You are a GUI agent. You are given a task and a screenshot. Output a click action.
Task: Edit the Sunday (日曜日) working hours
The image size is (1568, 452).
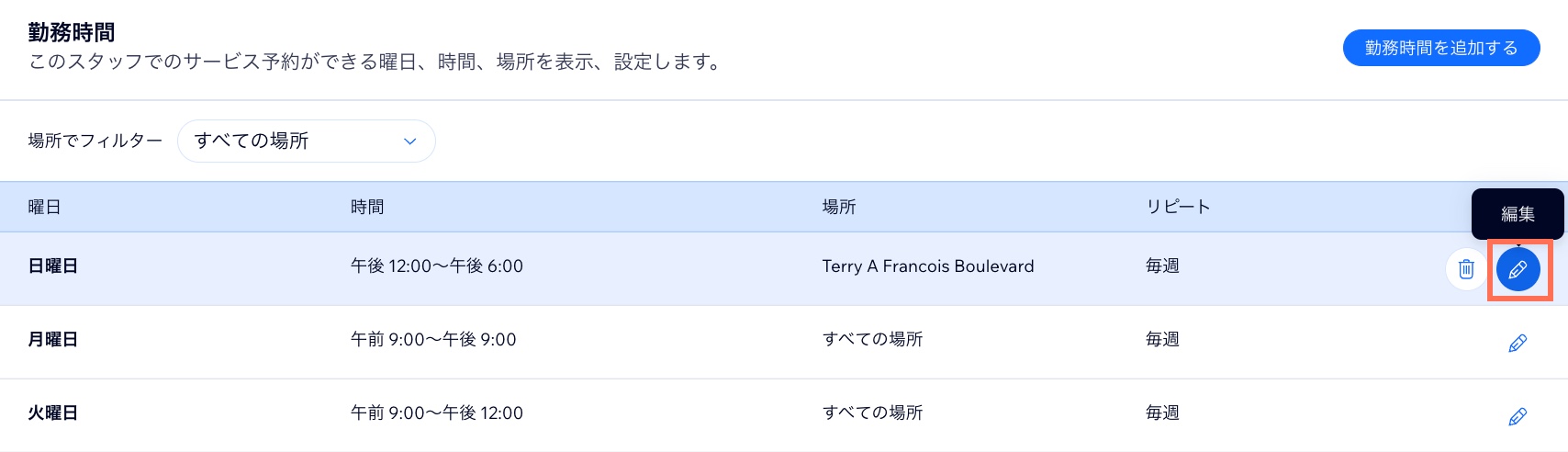[1518, 269]
